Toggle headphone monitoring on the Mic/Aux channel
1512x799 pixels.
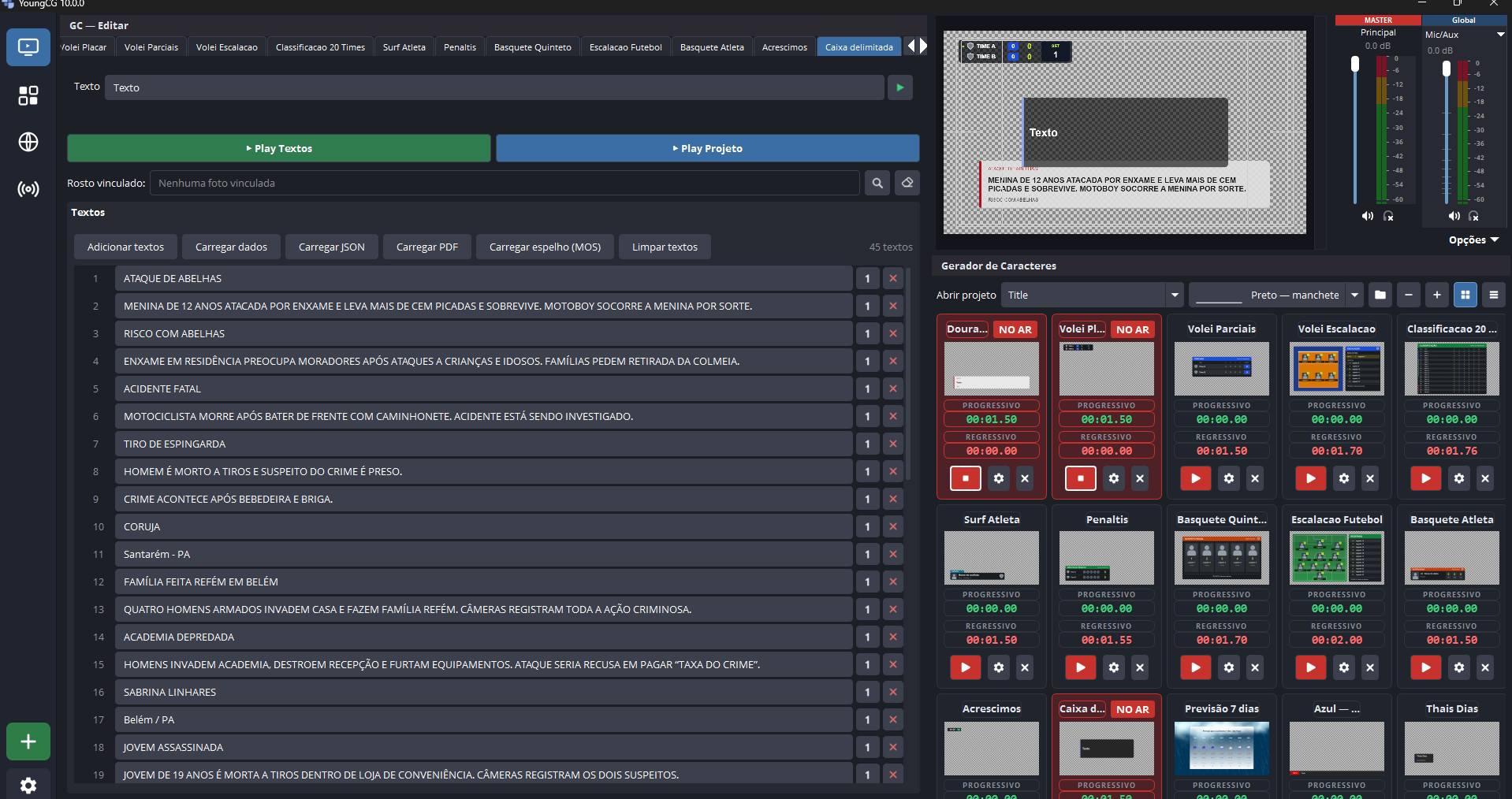(1473, 216)
